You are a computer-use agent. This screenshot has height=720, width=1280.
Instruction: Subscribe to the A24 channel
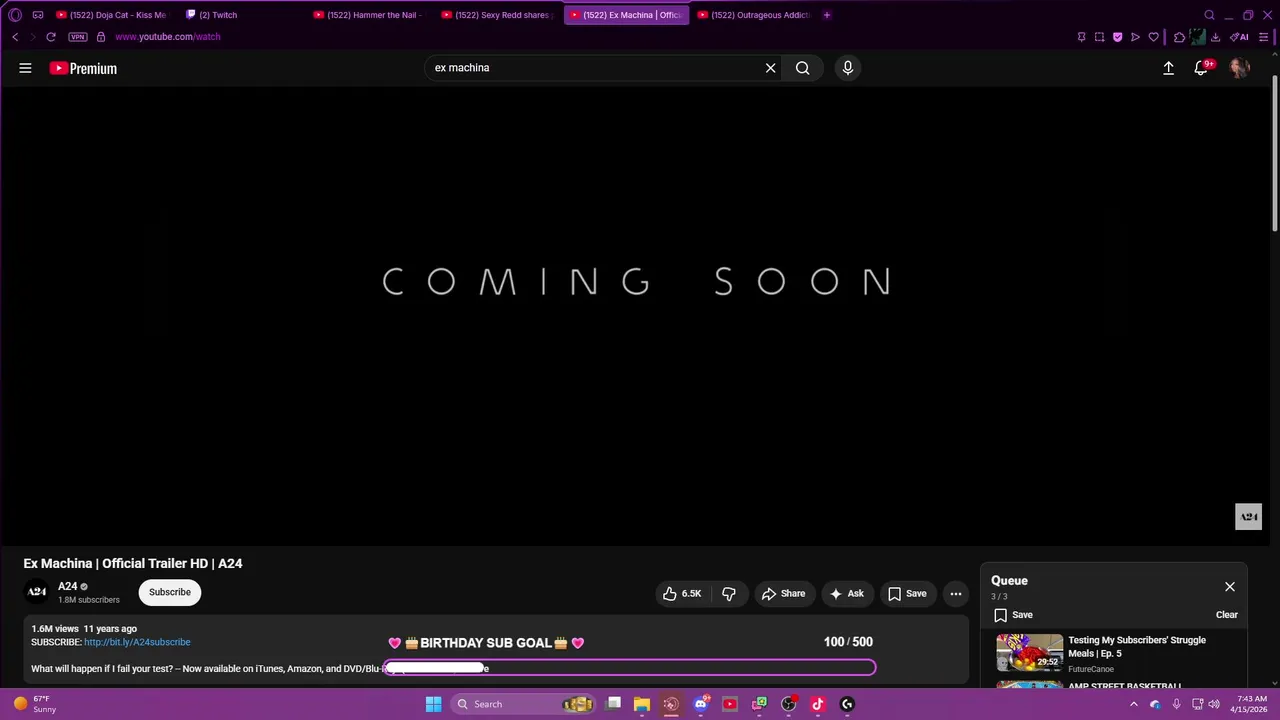(170, 592)
